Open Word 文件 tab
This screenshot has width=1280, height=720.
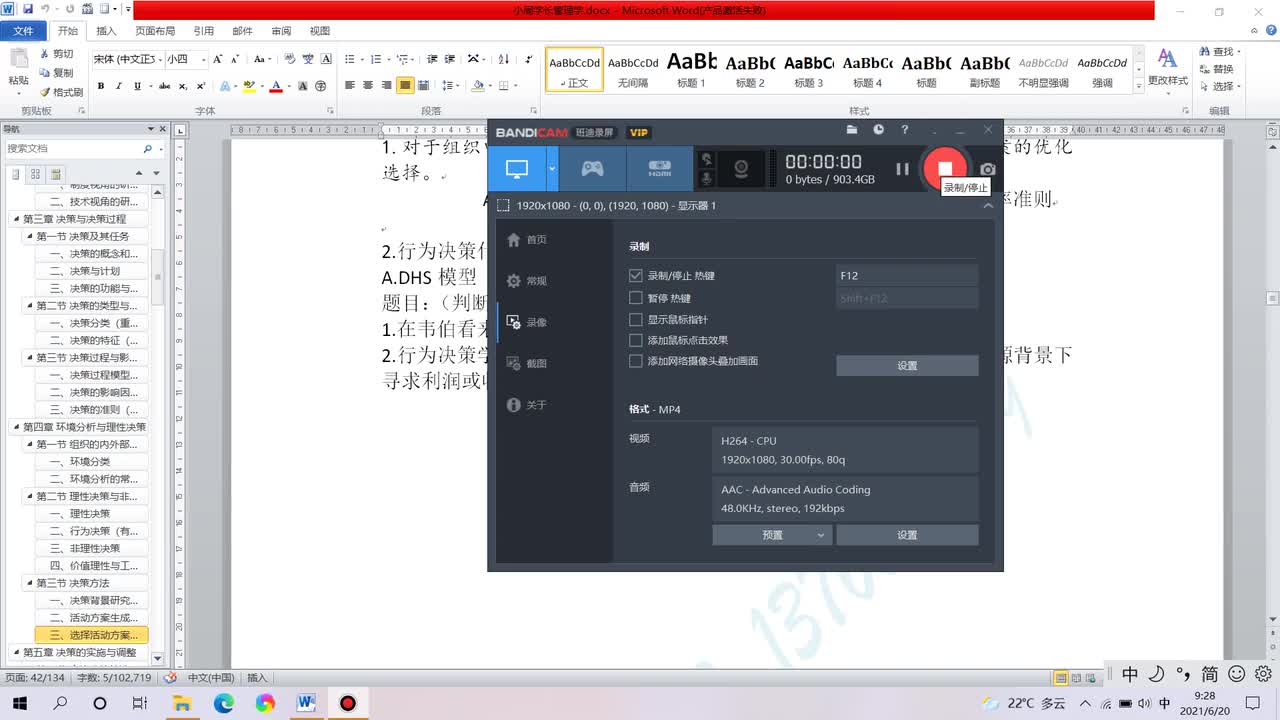click(23, 31)
